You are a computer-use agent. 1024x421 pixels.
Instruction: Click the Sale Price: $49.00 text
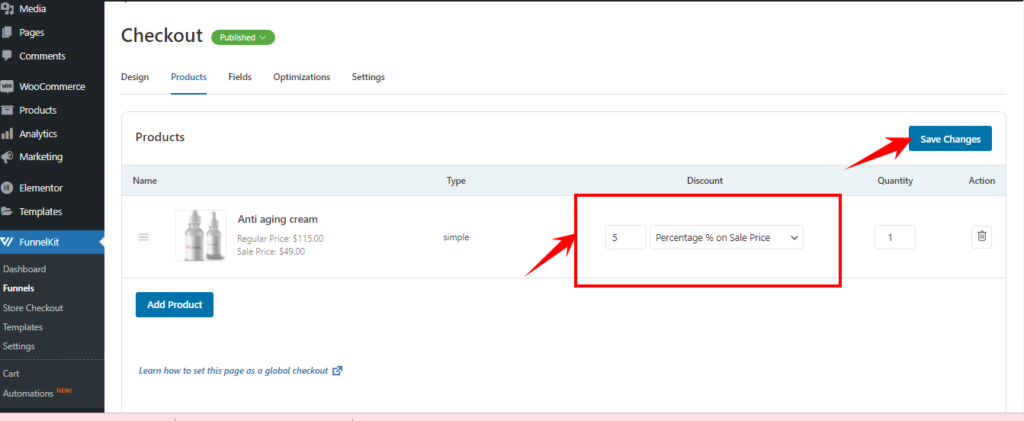(271, 251)
